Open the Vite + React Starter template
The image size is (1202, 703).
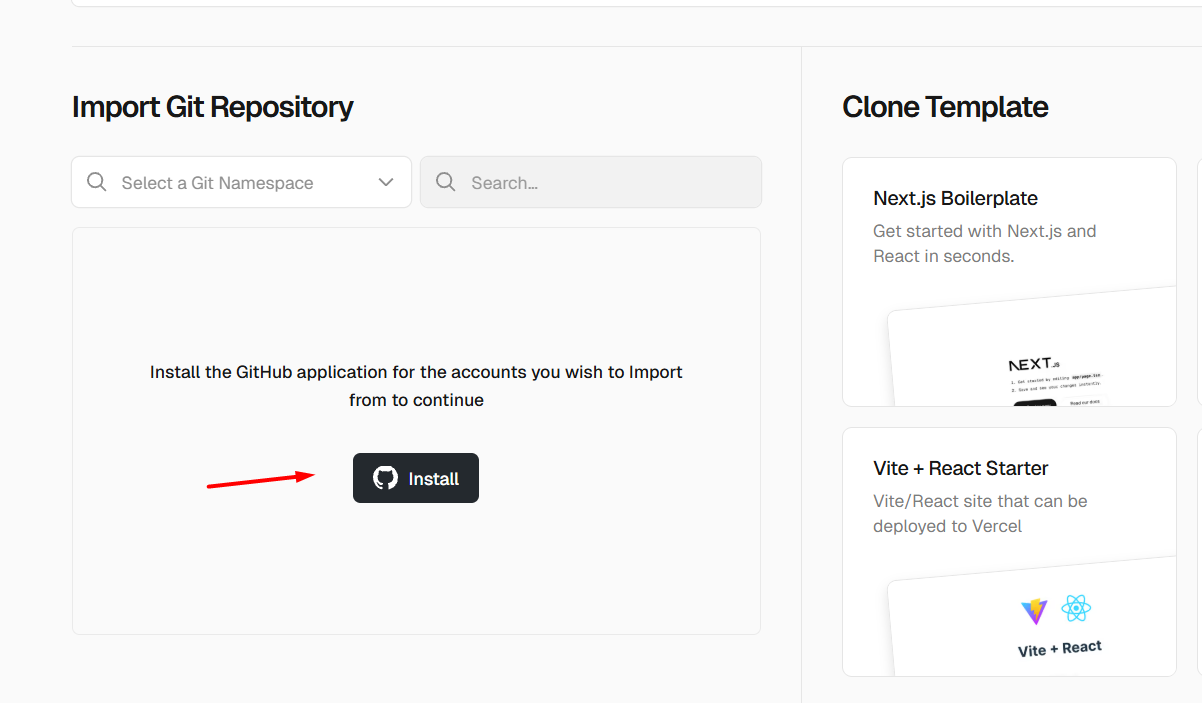[x=1008, y=550]
